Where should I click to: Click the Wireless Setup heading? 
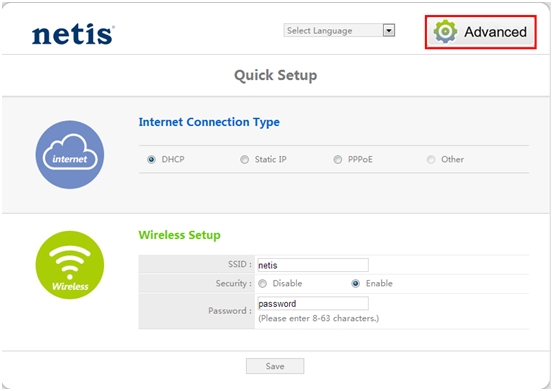click(180, 235)
